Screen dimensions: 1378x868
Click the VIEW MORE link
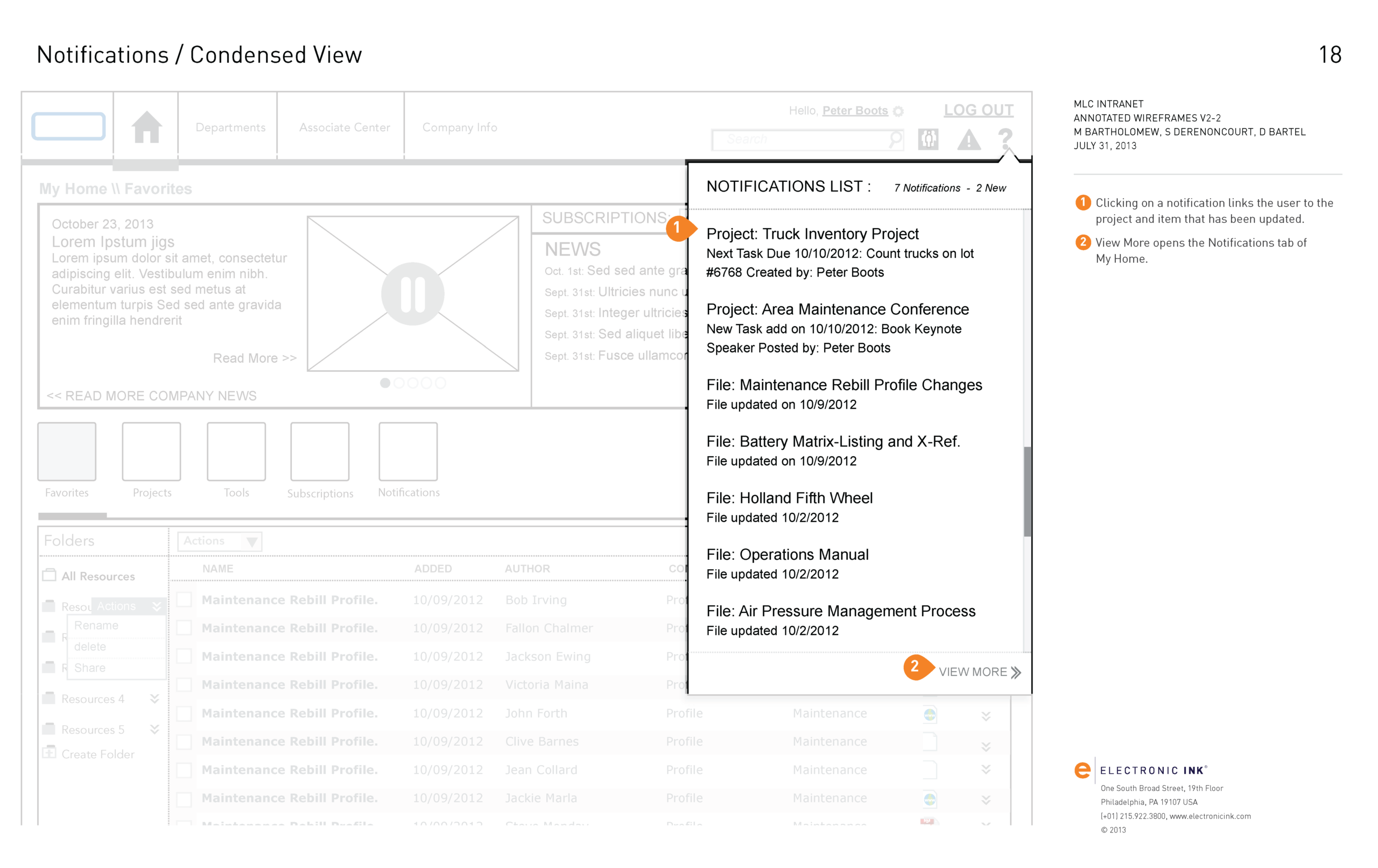click(979, 672)
